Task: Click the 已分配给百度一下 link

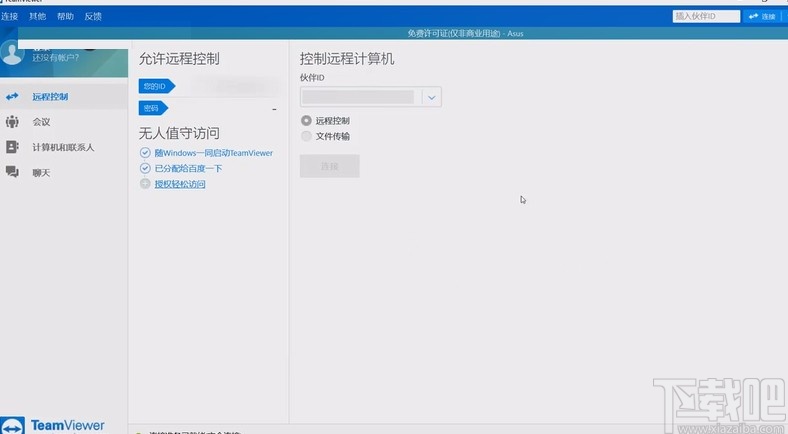Action: coord(188,168)
